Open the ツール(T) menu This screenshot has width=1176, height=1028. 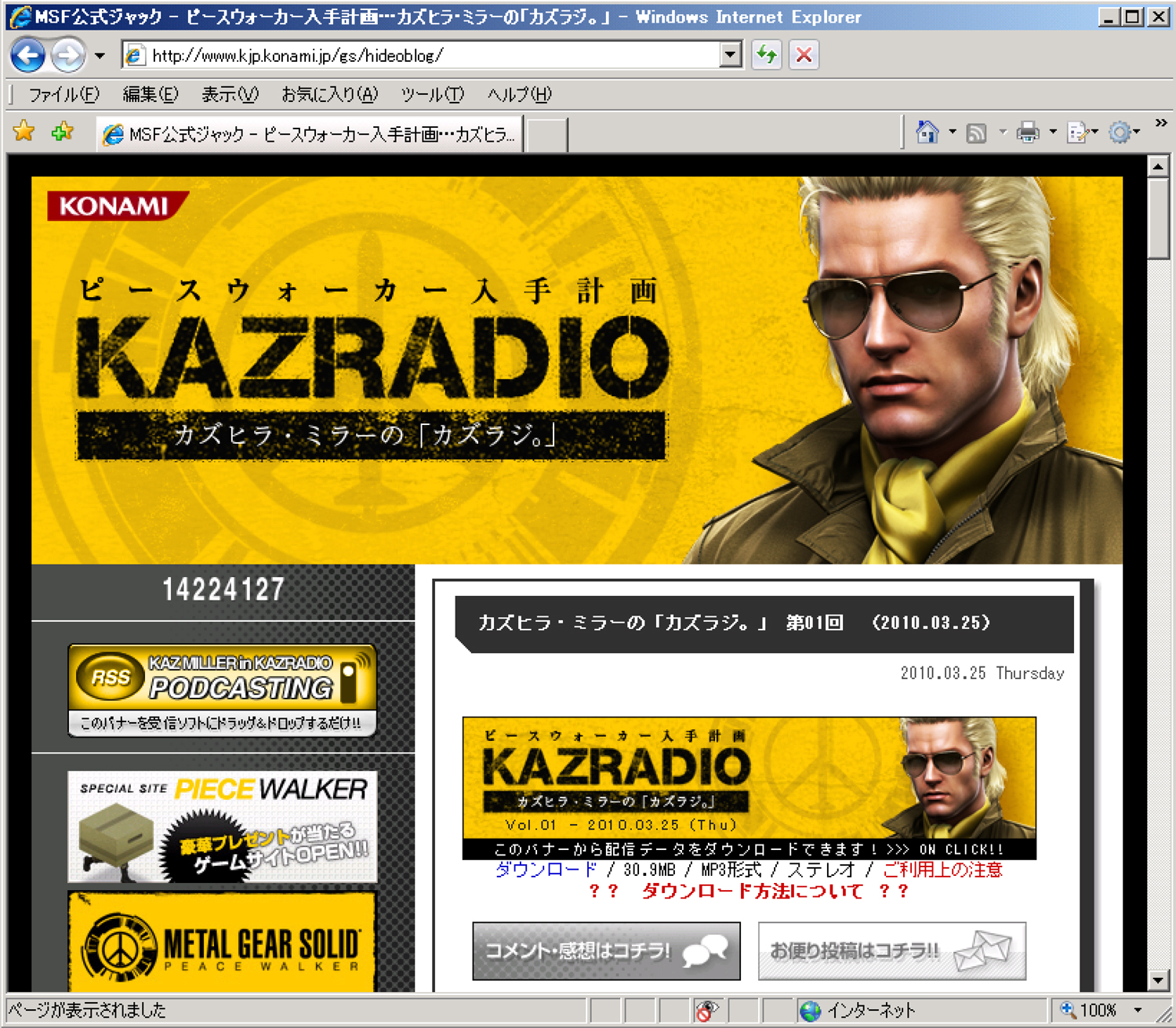tap(432, 95)
